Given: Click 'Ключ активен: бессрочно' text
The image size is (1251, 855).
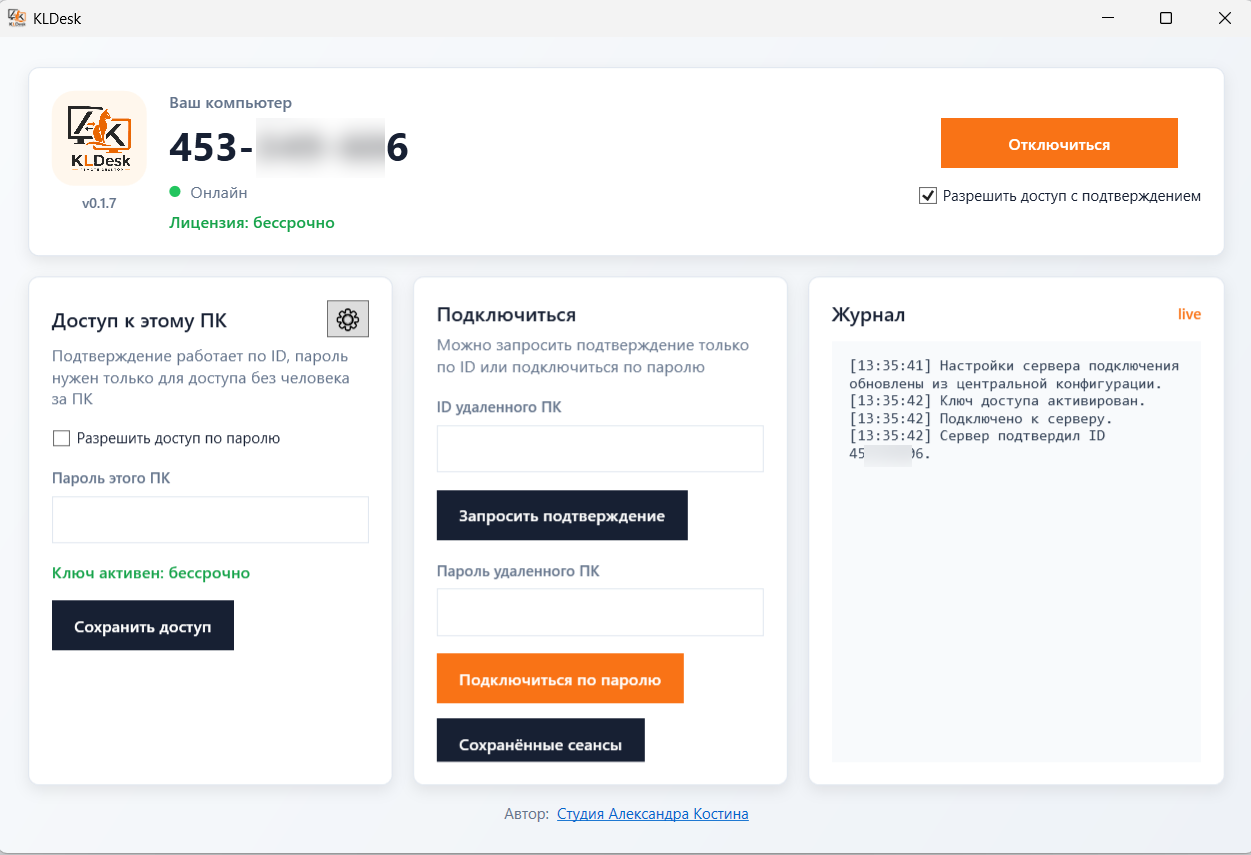Looking at the screenshot, I should [151, 573].
